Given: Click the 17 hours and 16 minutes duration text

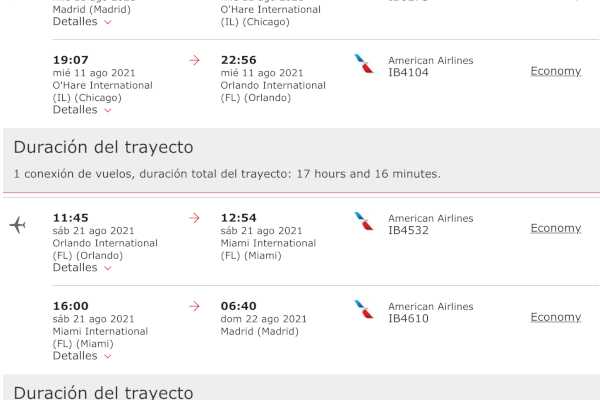Looking at the screenshot, I should click(368, 174).
